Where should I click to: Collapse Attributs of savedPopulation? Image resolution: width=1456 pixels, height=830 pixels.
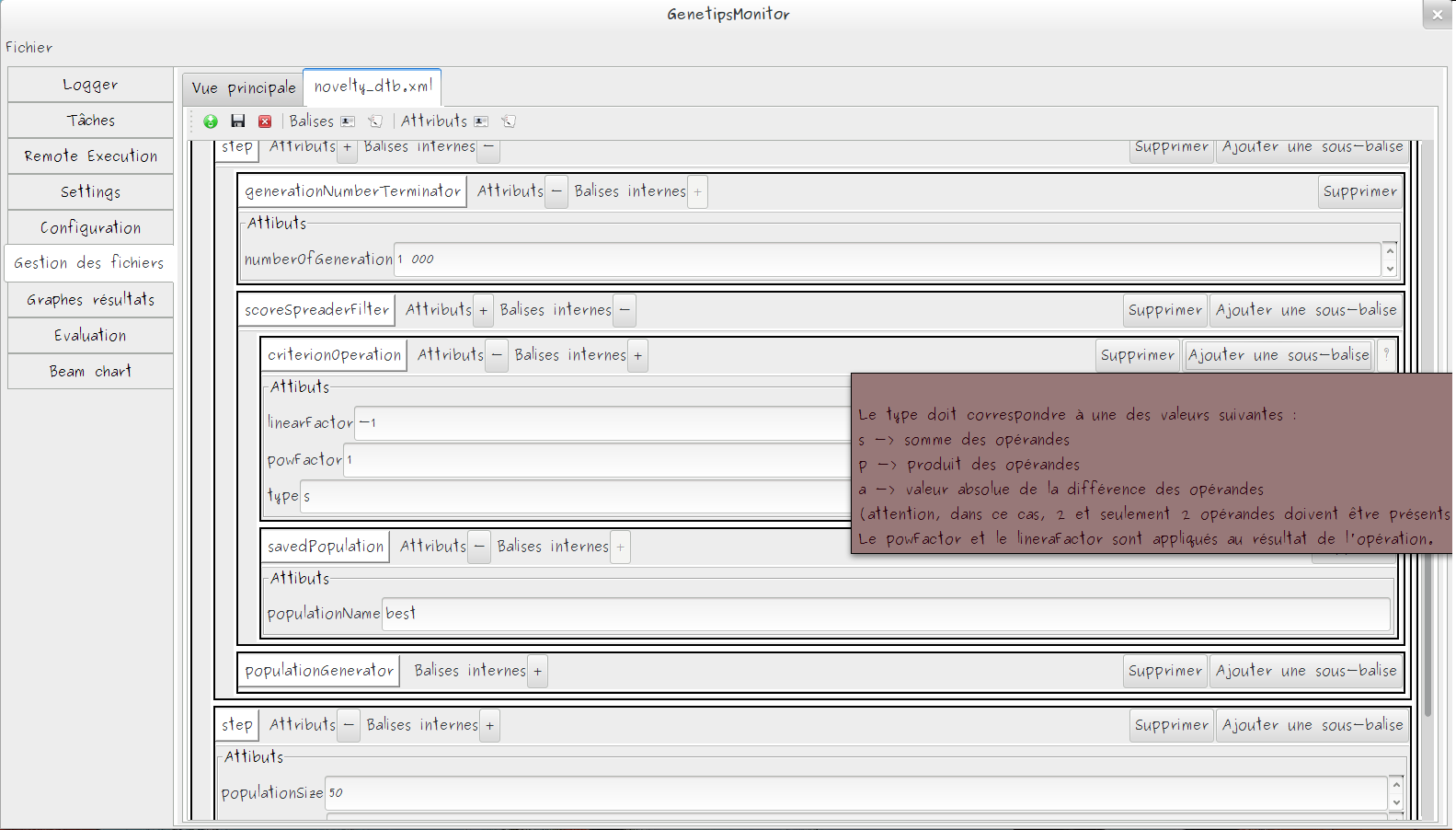click(x=479, y=547)
